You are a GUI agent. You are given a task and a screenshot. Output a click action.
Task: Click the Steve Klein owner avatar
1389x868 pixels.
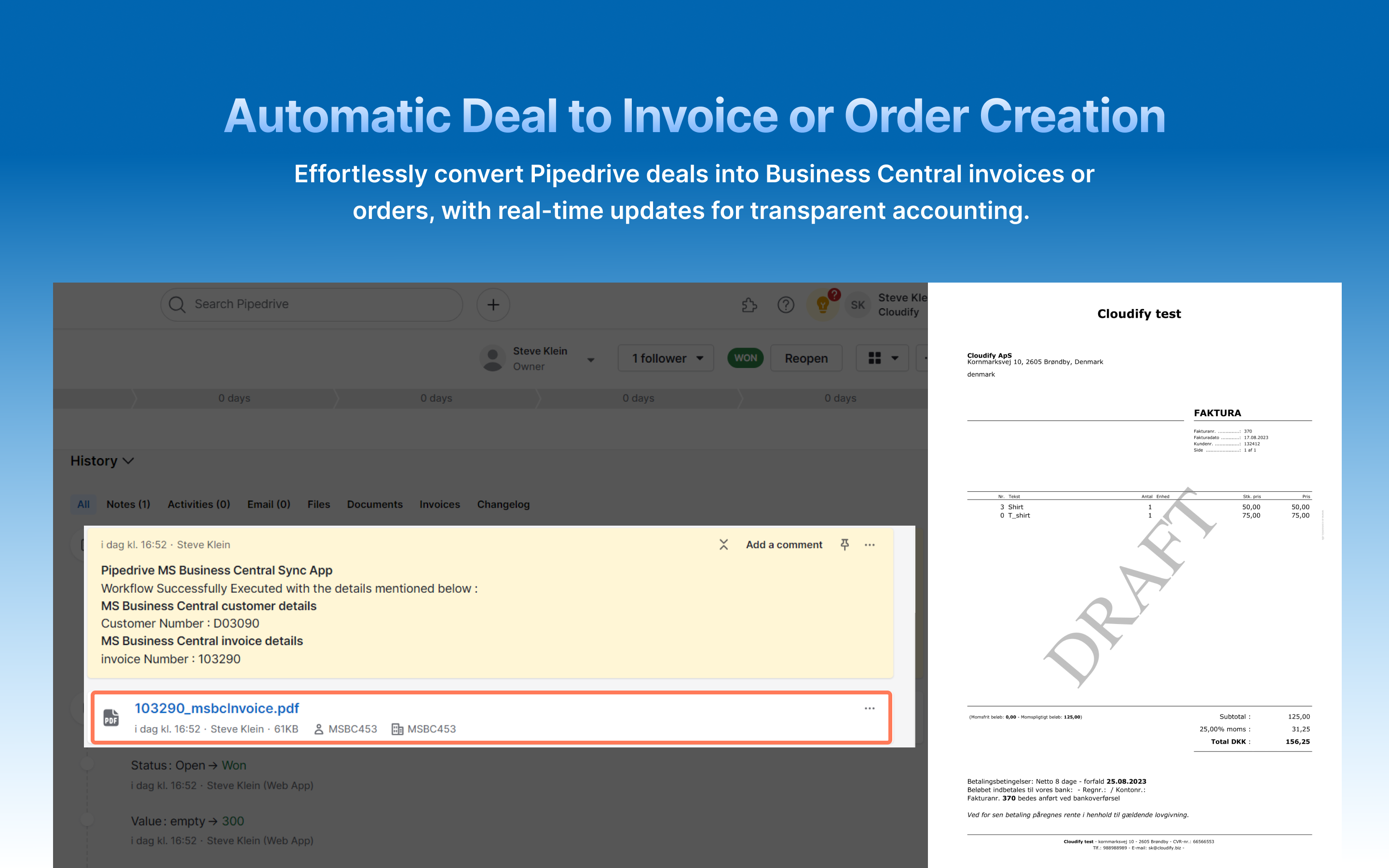(492, 358)
